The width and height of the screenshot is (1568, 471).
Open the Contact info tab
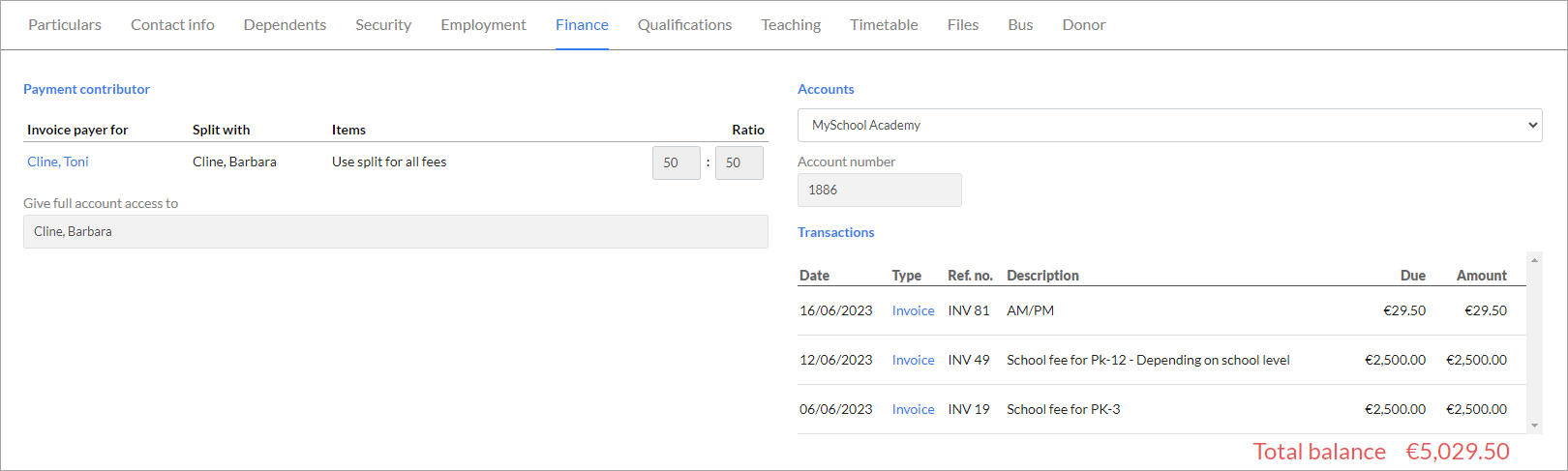(x=172, y=25)
